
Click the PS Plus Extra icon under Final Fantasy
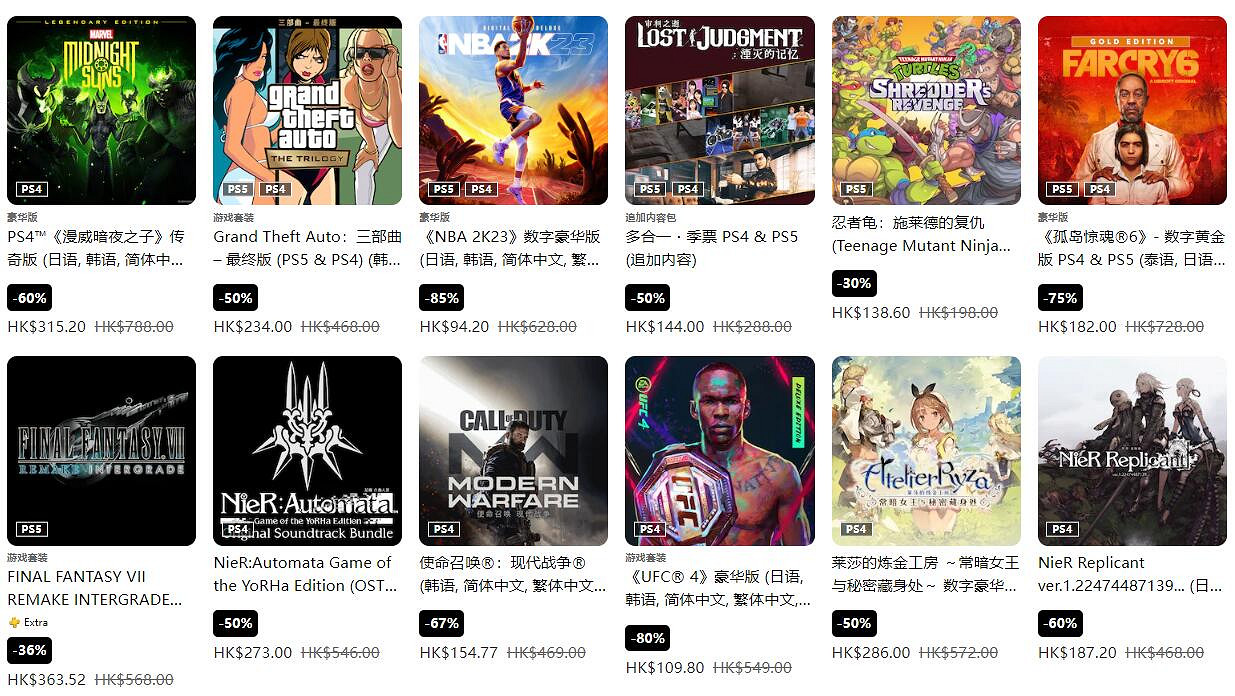pyautogui.click(x=14, y=622)
